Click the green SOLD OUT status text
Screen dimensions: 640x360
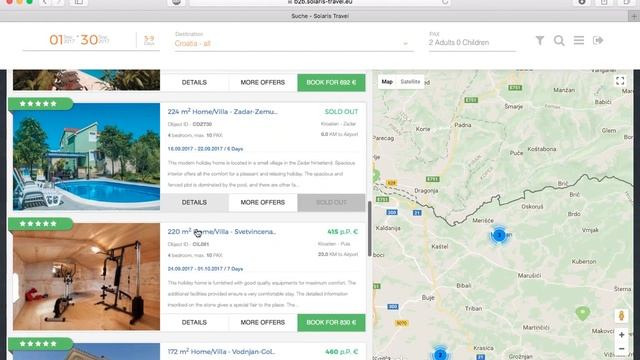coord(341,111)
